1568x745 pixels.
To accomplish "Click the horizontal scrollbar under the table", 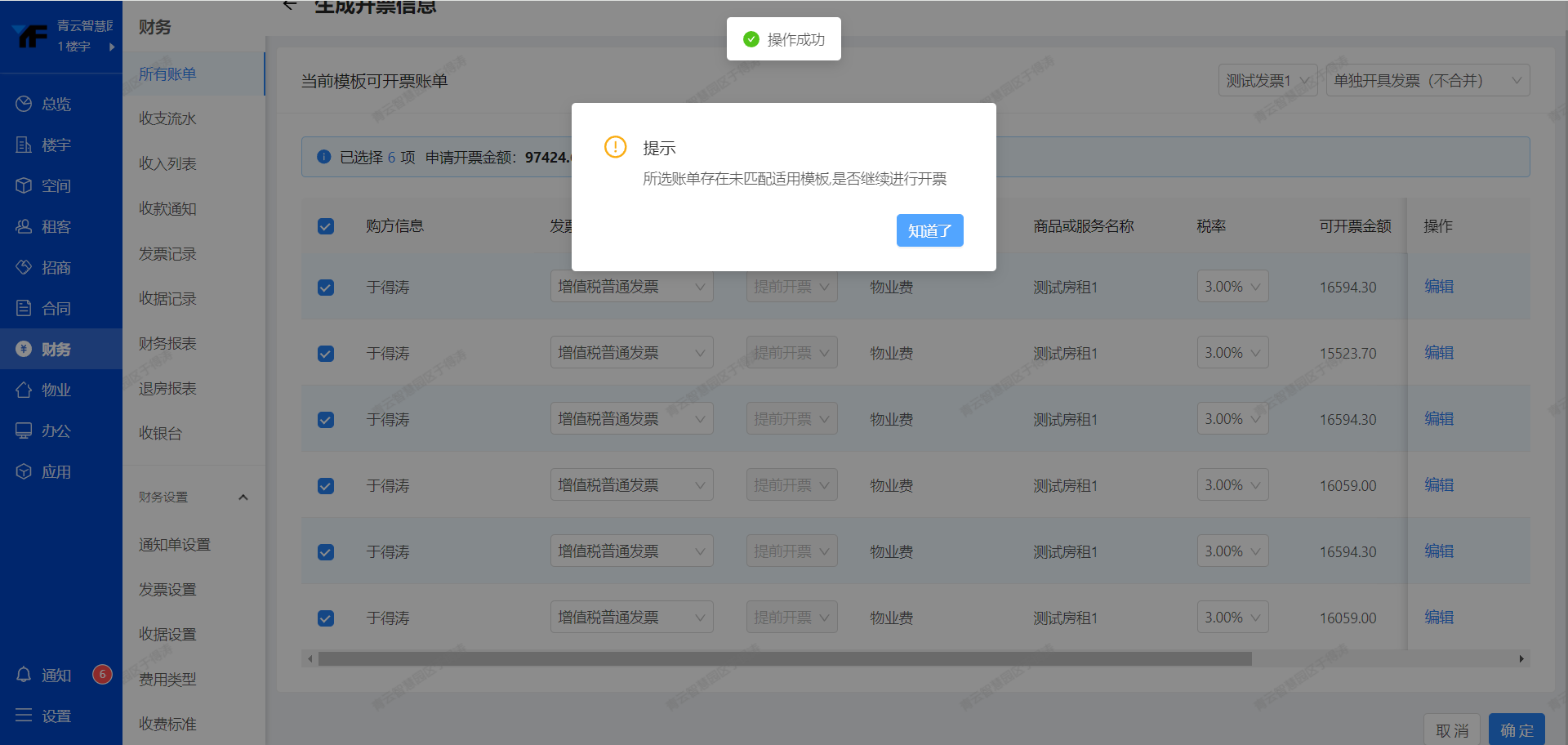I will click(x=784, y=658).
